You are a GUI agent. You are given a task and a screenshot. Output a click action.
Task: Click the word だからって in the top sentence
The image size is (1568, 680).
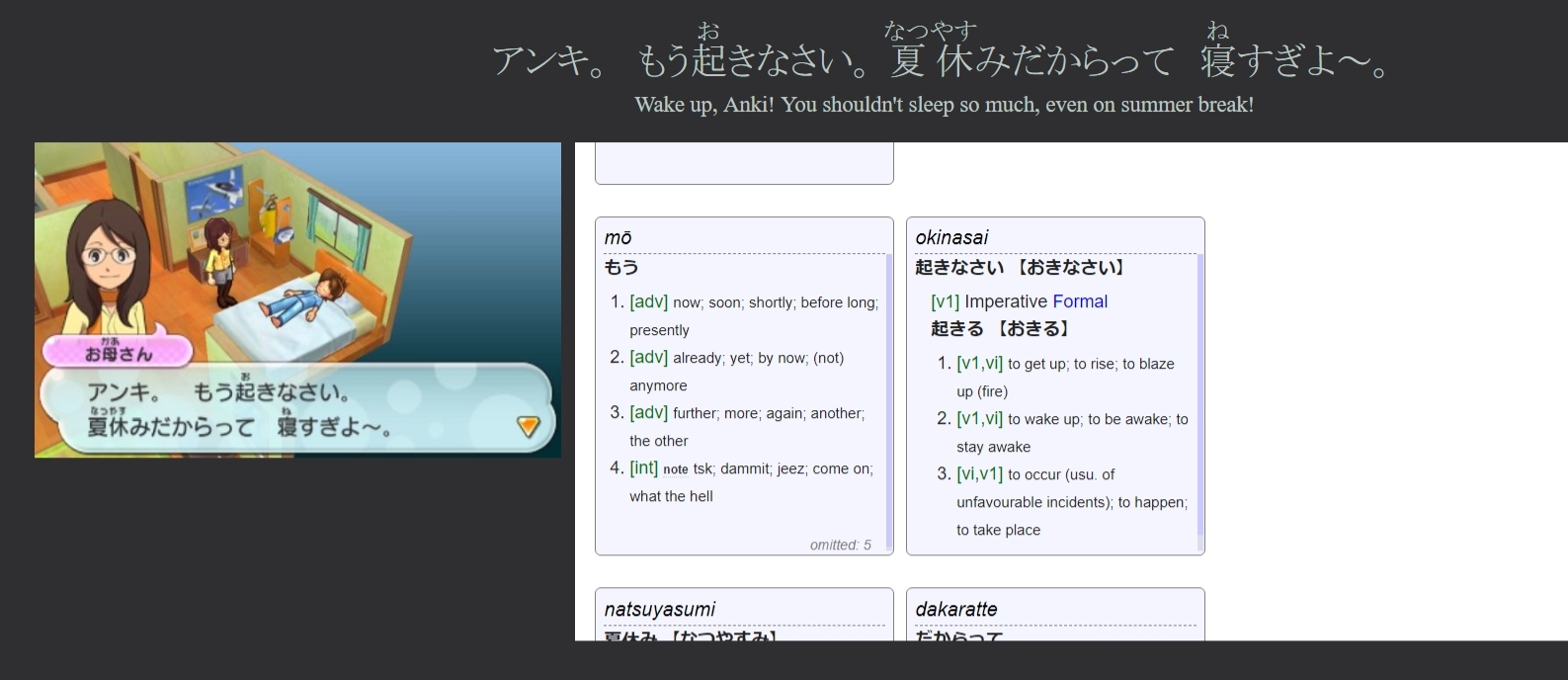point(1092,61)
